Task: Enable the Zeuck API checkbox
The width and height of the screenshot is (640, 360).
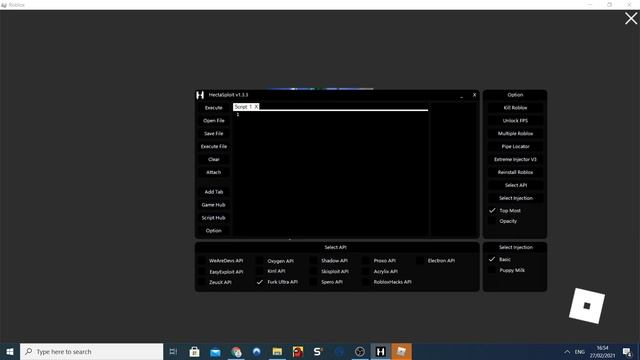Action: coord(202,282)
